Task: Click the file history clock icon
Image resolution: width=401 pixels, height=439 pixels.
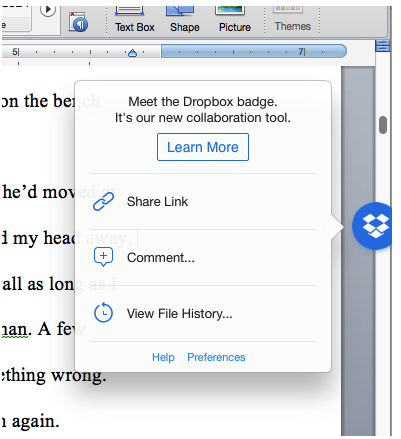Action: [x=103, y=313]
